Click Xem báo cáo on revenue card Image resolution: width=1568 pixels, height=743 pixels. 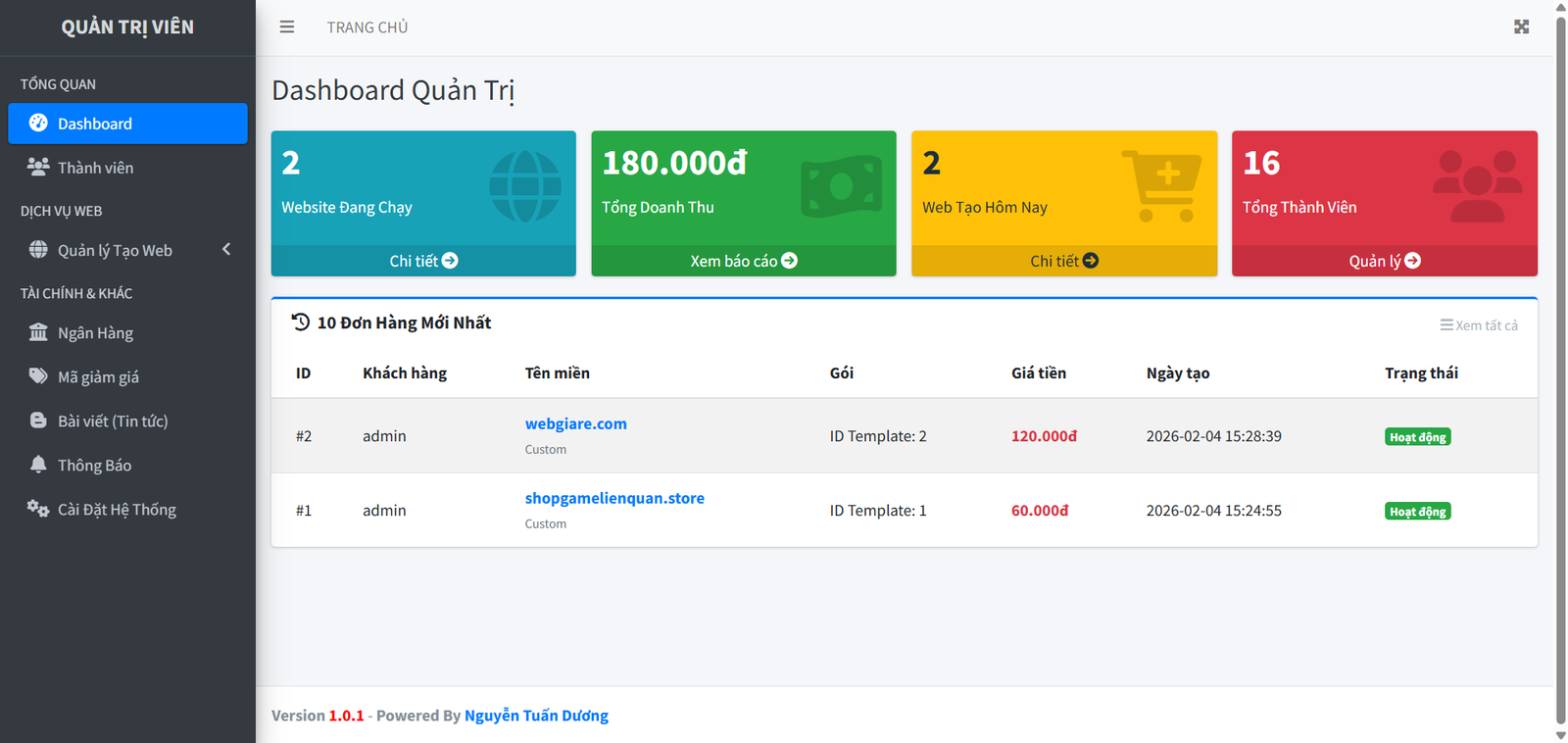[x=743, y=261]
